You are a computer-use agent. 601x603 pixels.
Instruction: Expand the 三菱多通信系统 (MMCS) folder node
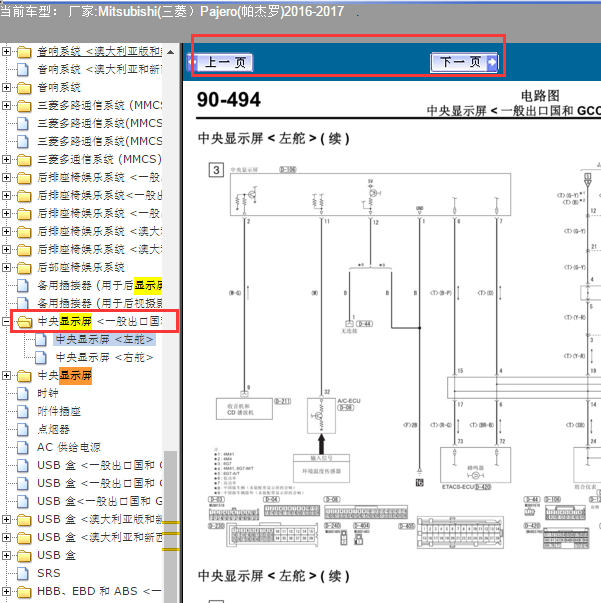pos(6,159)
